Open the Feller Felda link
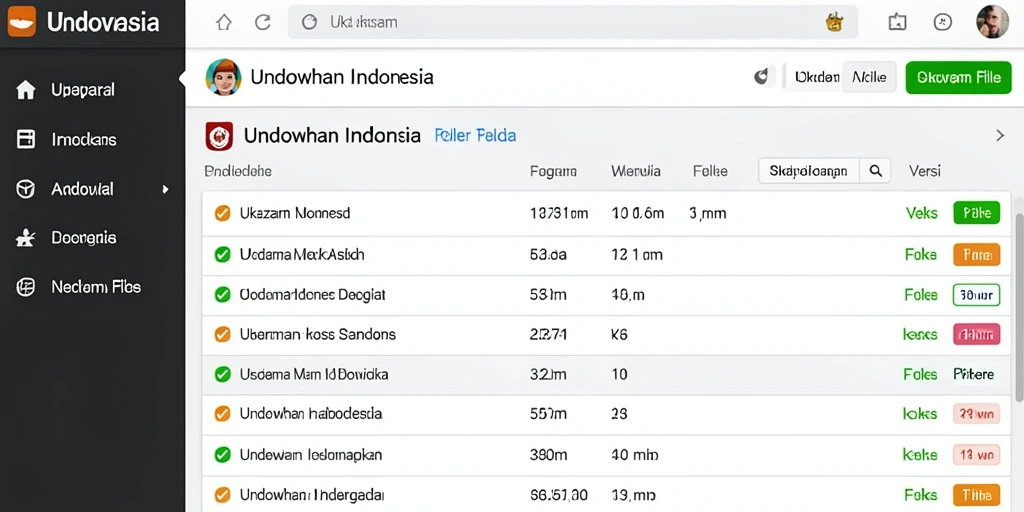Screen dimensions: 1024x512 click(x=475, y=136)
